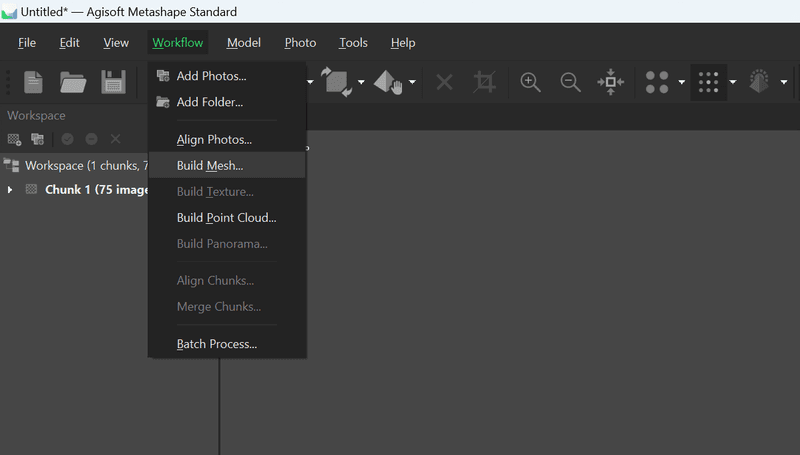Open dropdown arrow partly hidden behind Workflow menu
The height and width of the screenshot is (455, 800).
pos(310,82)
